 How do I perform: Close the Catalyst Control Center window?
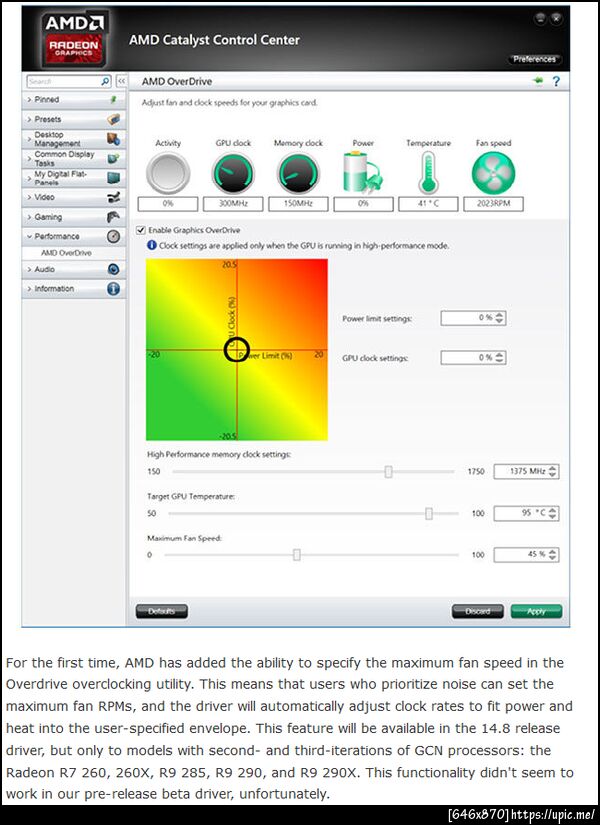[556, 19]
